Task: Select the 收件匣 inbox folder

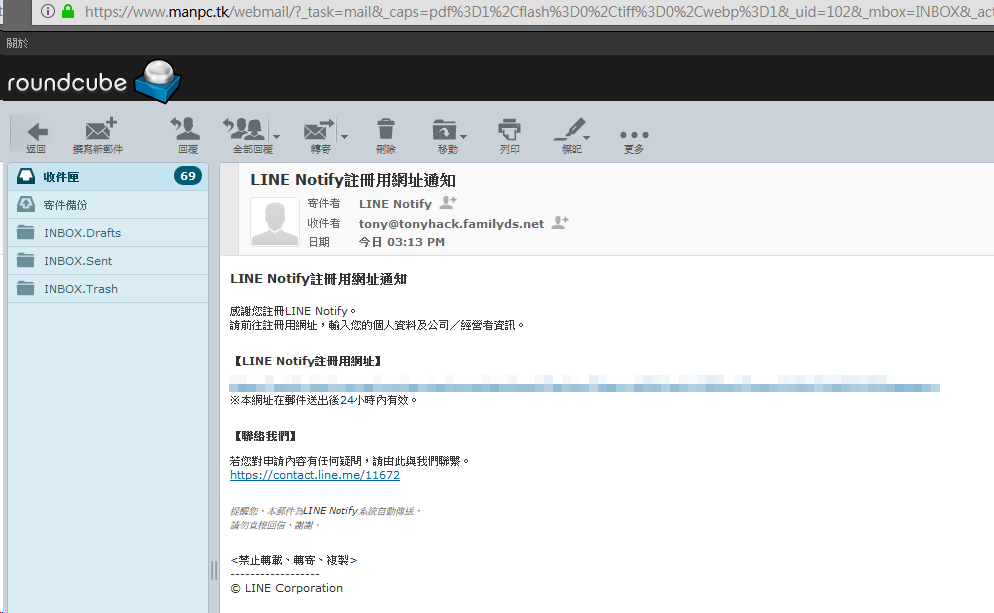Action: coord(108,177)
